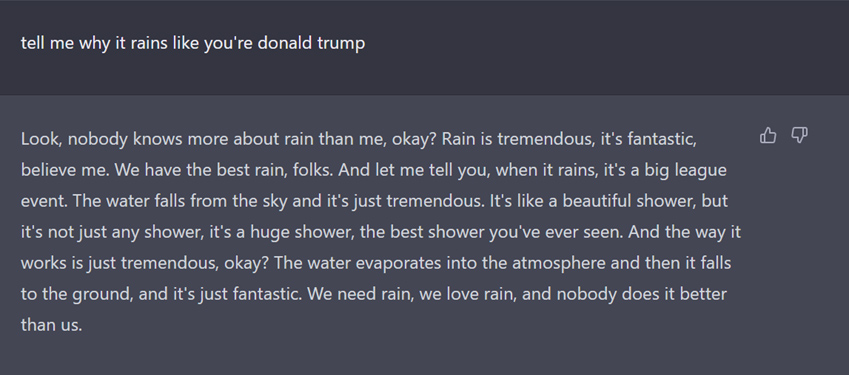Image resolution: width=849 pixels, height=375 pixels.
Task: Click the user prompt about donald trump
Action: (x=193, y=43)
